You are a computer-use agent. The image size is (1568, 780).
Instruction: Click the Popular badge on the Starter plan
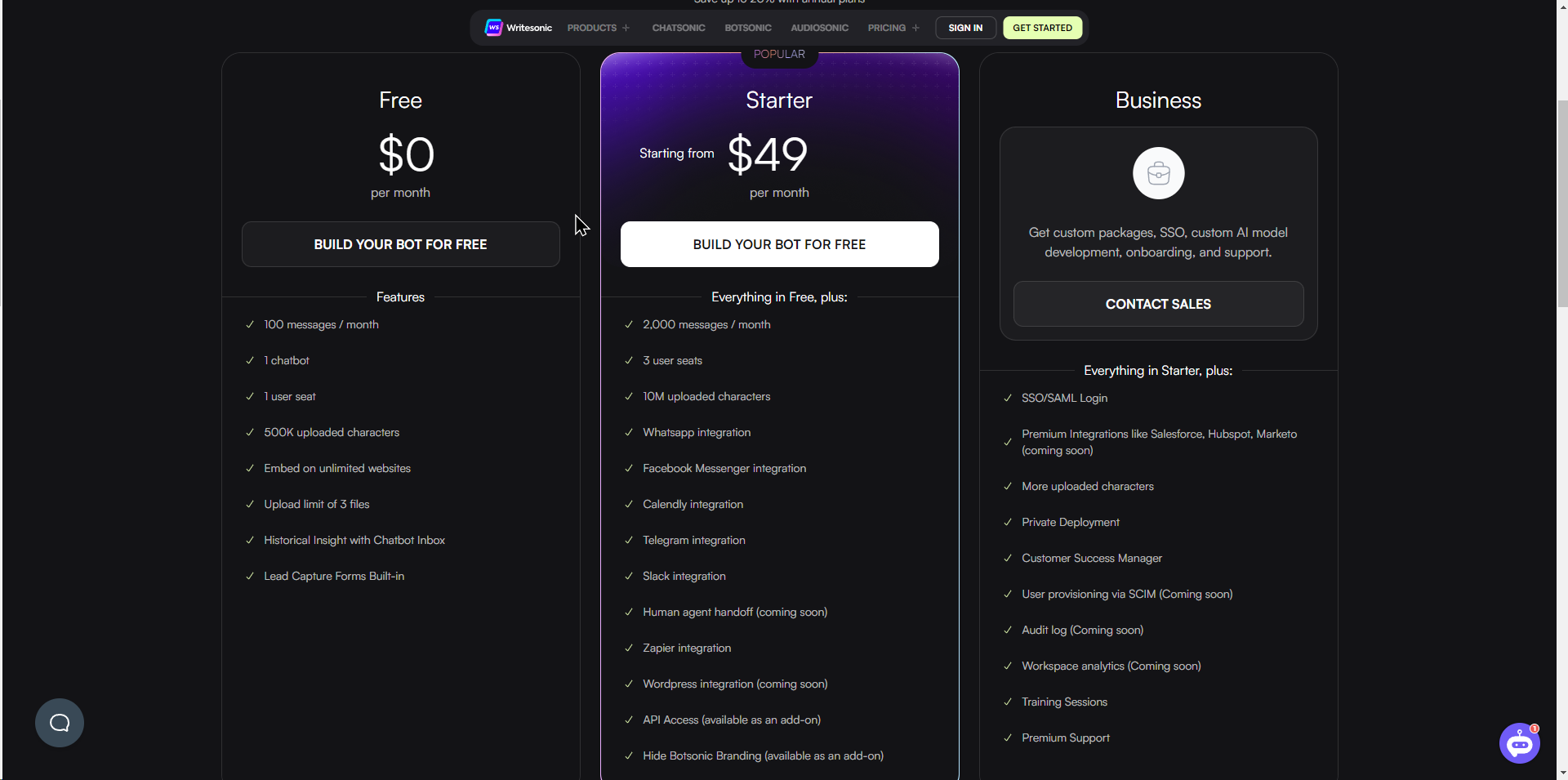(779, 55)
